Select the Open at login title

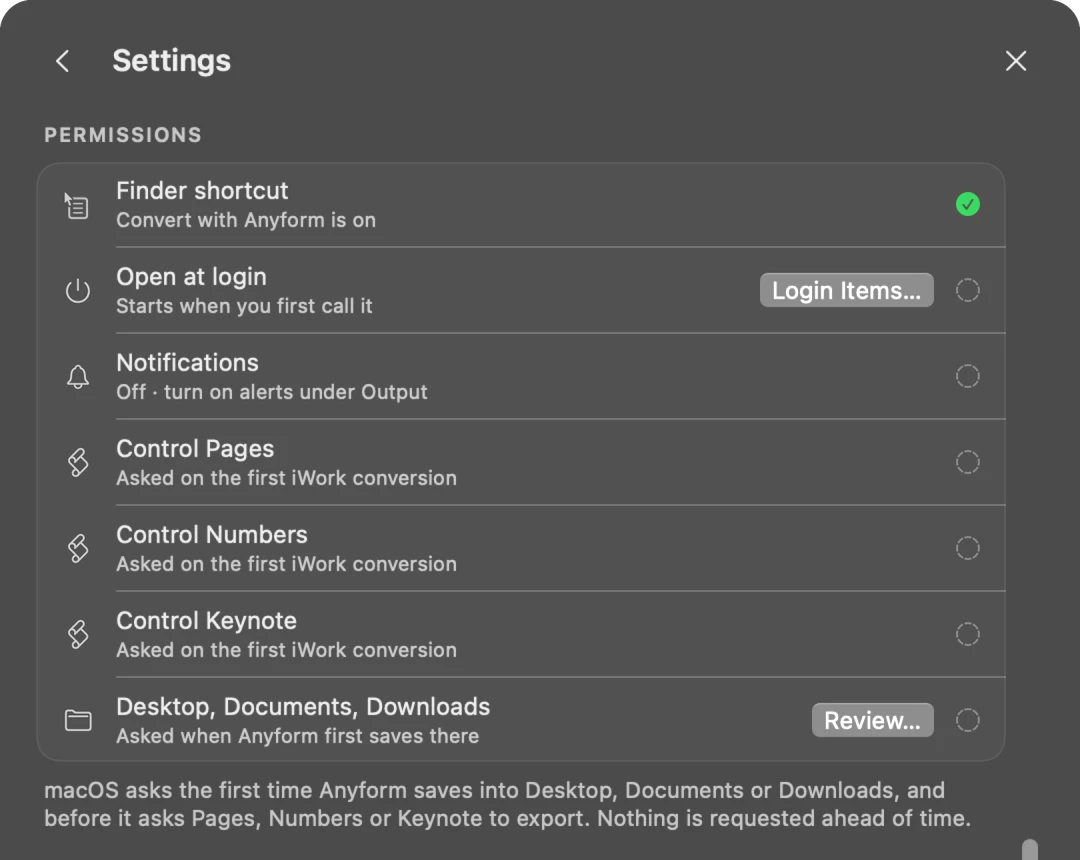coord(191,277)
